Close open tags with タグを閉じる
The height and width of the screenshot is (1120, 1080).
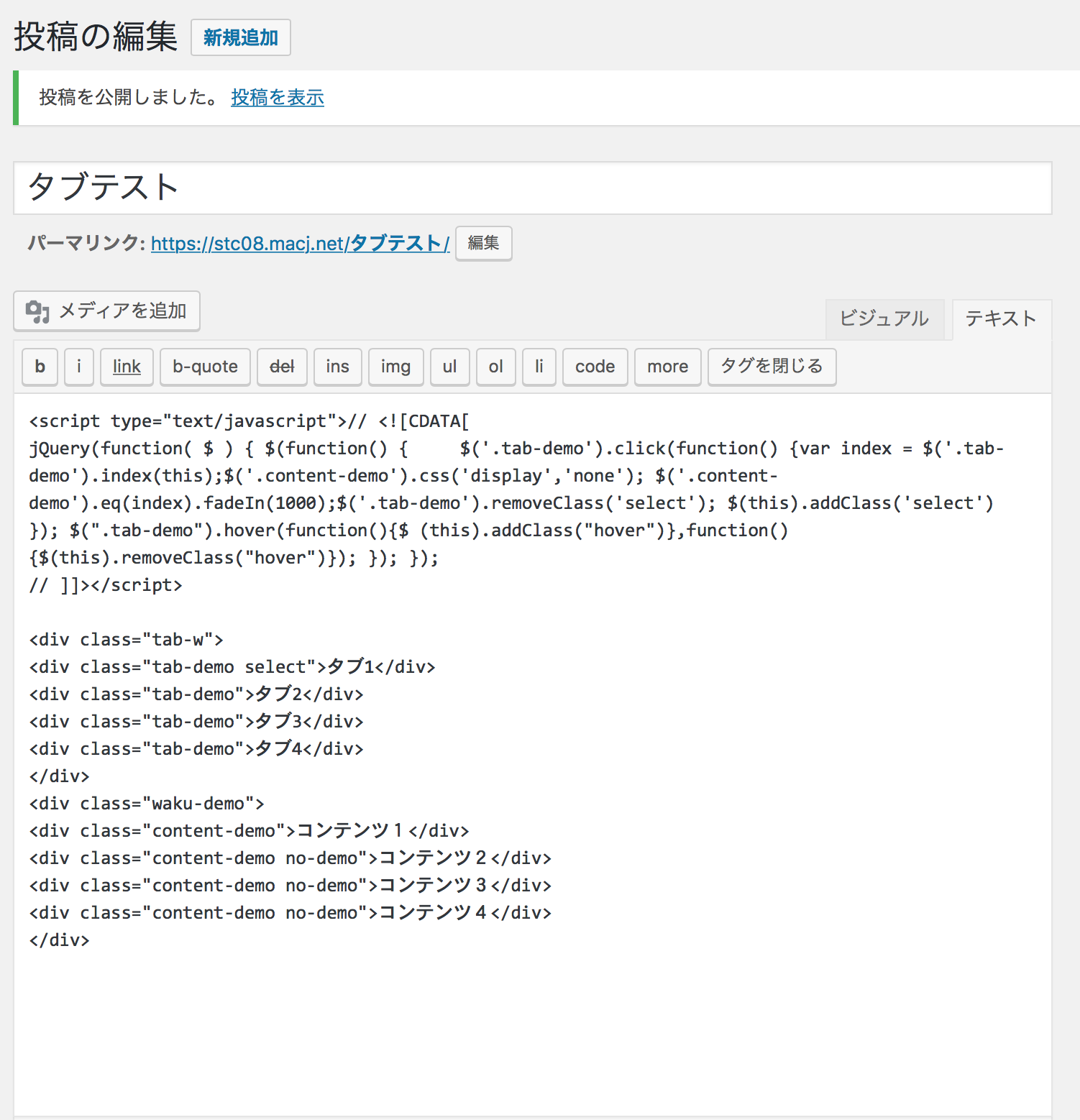[772, 367]
